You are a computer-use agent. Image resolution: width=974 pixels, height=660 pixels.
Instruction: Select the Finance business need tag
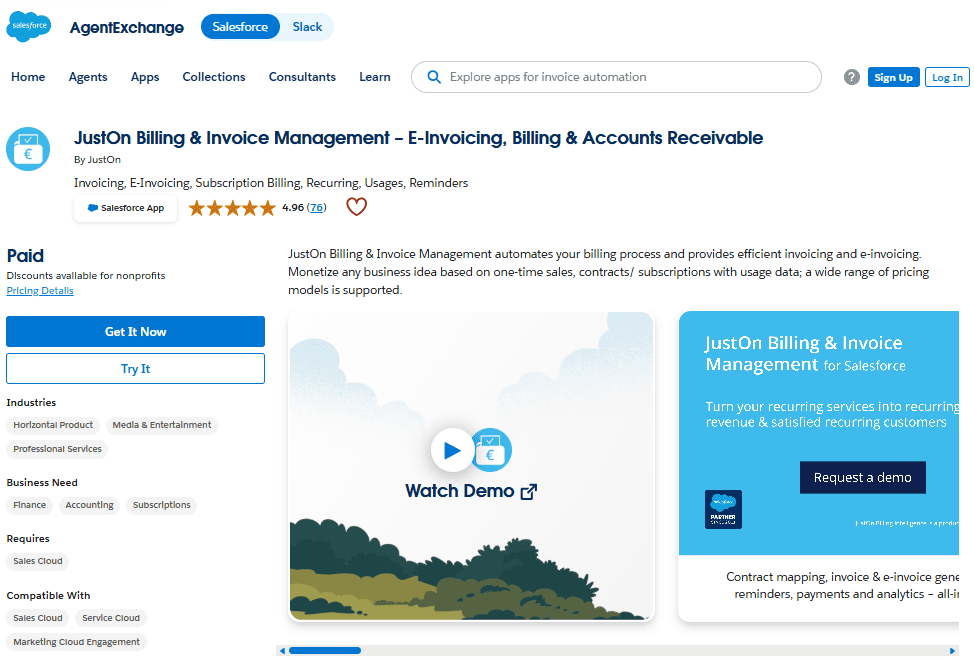point(29,505)
